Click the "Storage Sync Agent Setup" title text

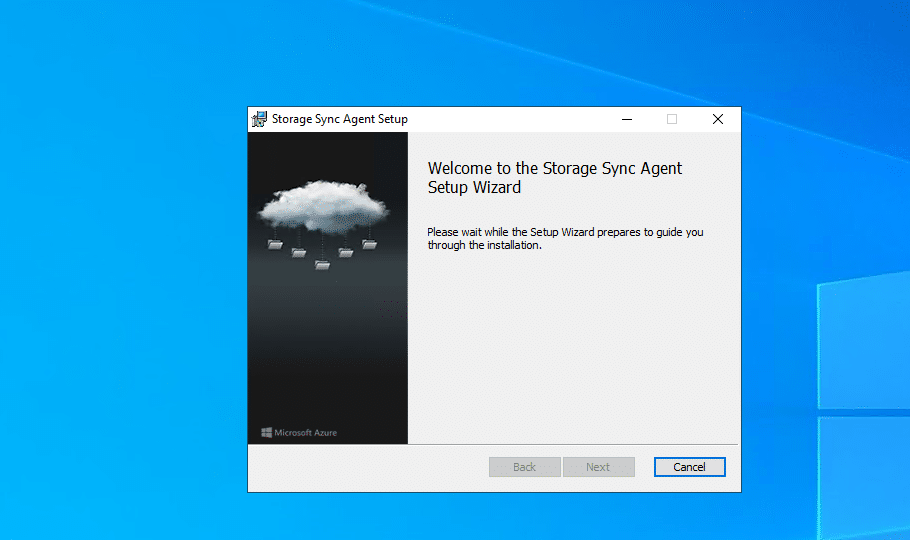click(340, 119)
